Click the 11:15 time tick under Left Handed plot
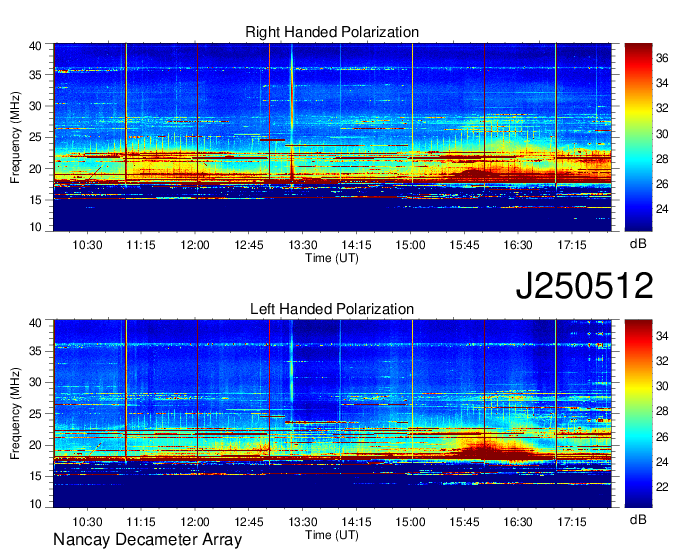 point(141,522)
